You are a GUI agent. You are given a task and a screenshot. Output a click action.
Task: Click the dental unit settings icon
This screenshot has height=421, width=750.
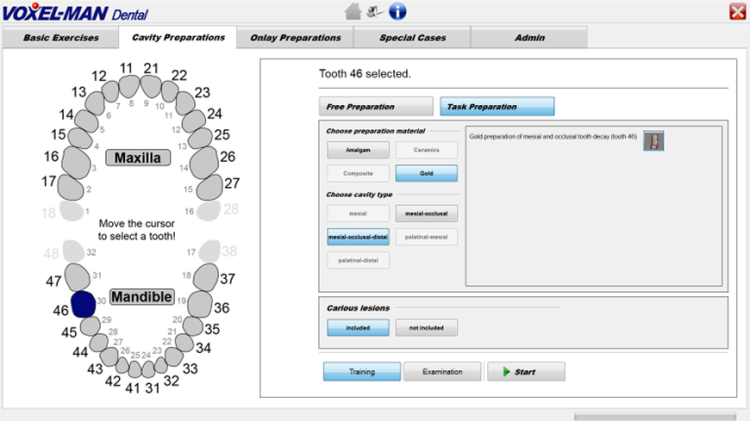tap(375, 11)
